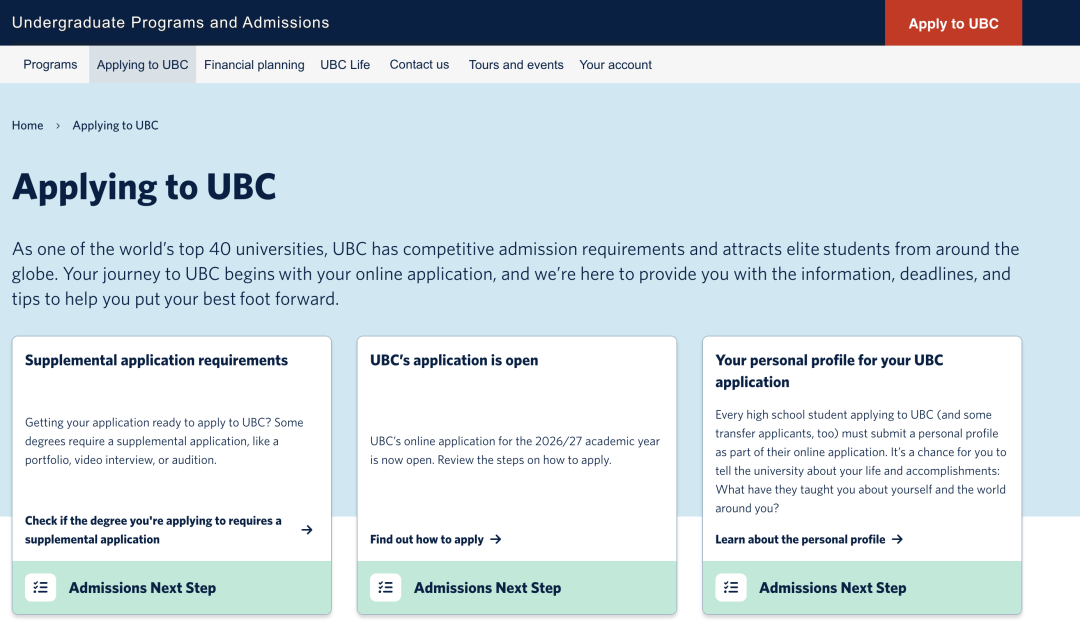Image resolution: width=1080 pixels, height=630 pixels.
Task: Open the Programs menu item
Action: 50,65
